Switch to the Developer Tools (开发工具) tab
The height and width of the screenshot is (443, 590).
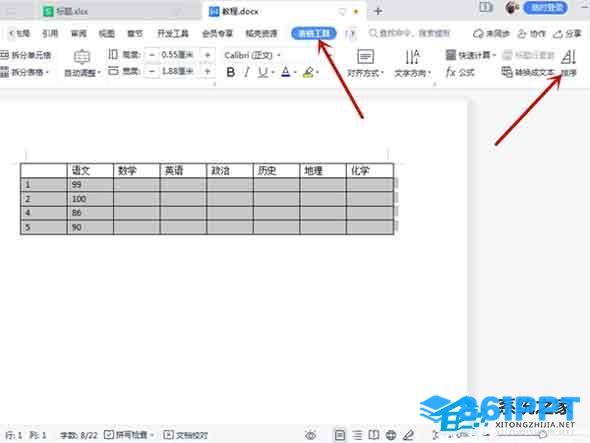tap(173, 33)
